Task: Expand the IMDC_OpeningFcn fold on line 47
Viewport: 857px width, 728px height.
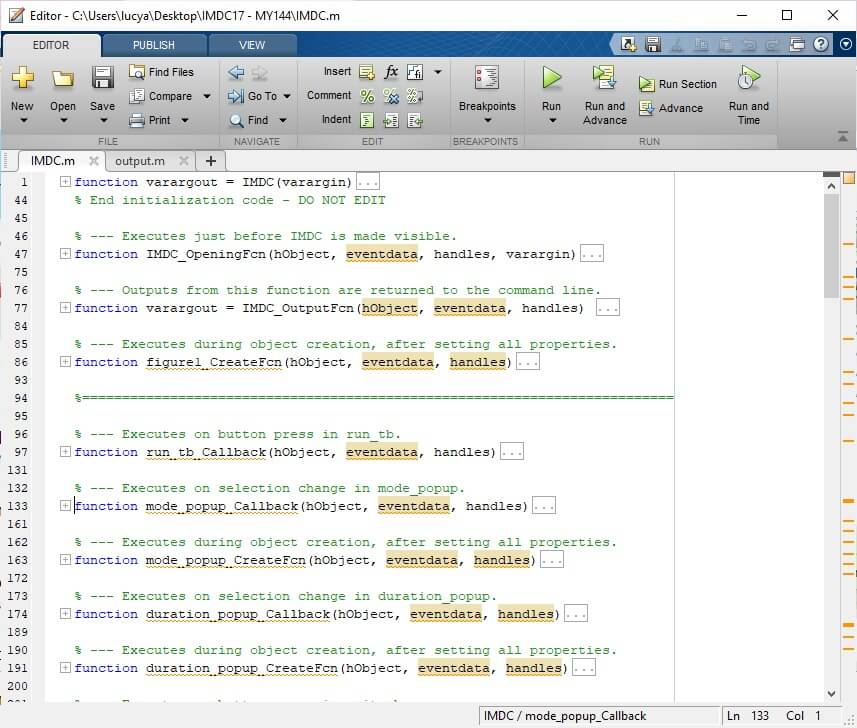Action: tap(65, 254)
